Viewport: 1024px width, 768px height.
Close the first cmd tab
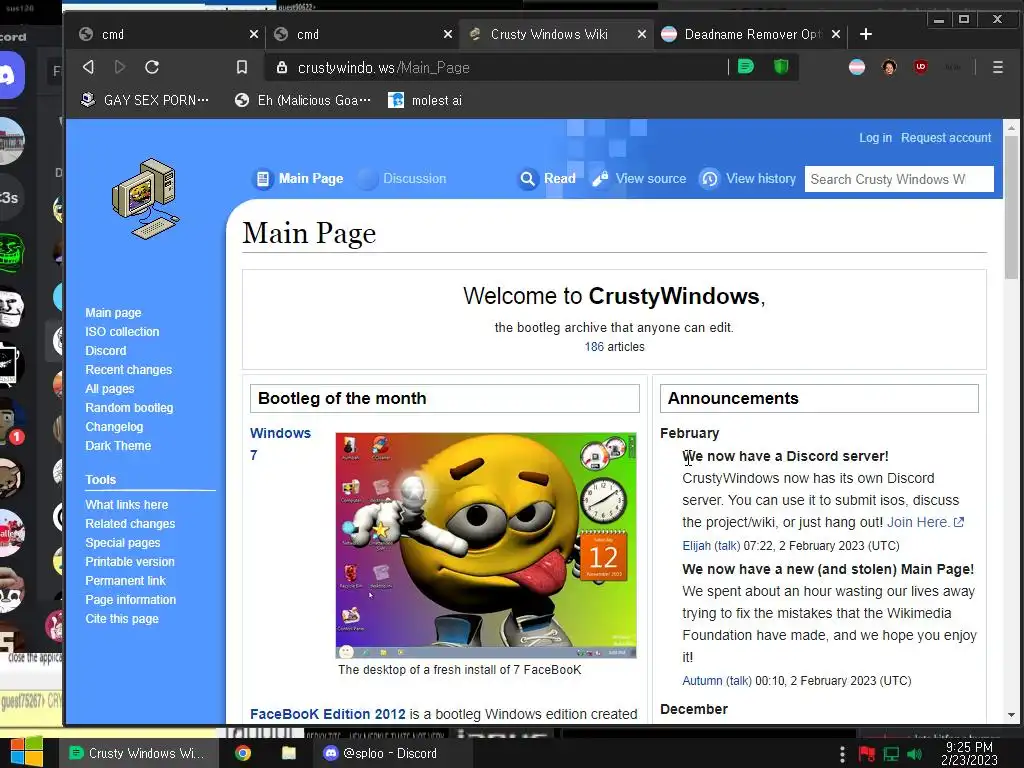[x=253, y=34]
